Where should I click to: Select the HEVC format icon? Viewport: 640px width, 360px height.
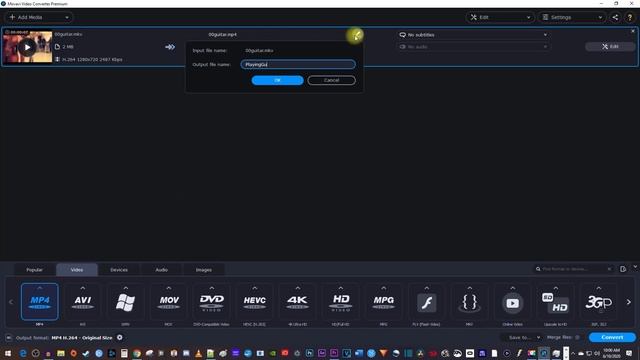click(254, 302)
